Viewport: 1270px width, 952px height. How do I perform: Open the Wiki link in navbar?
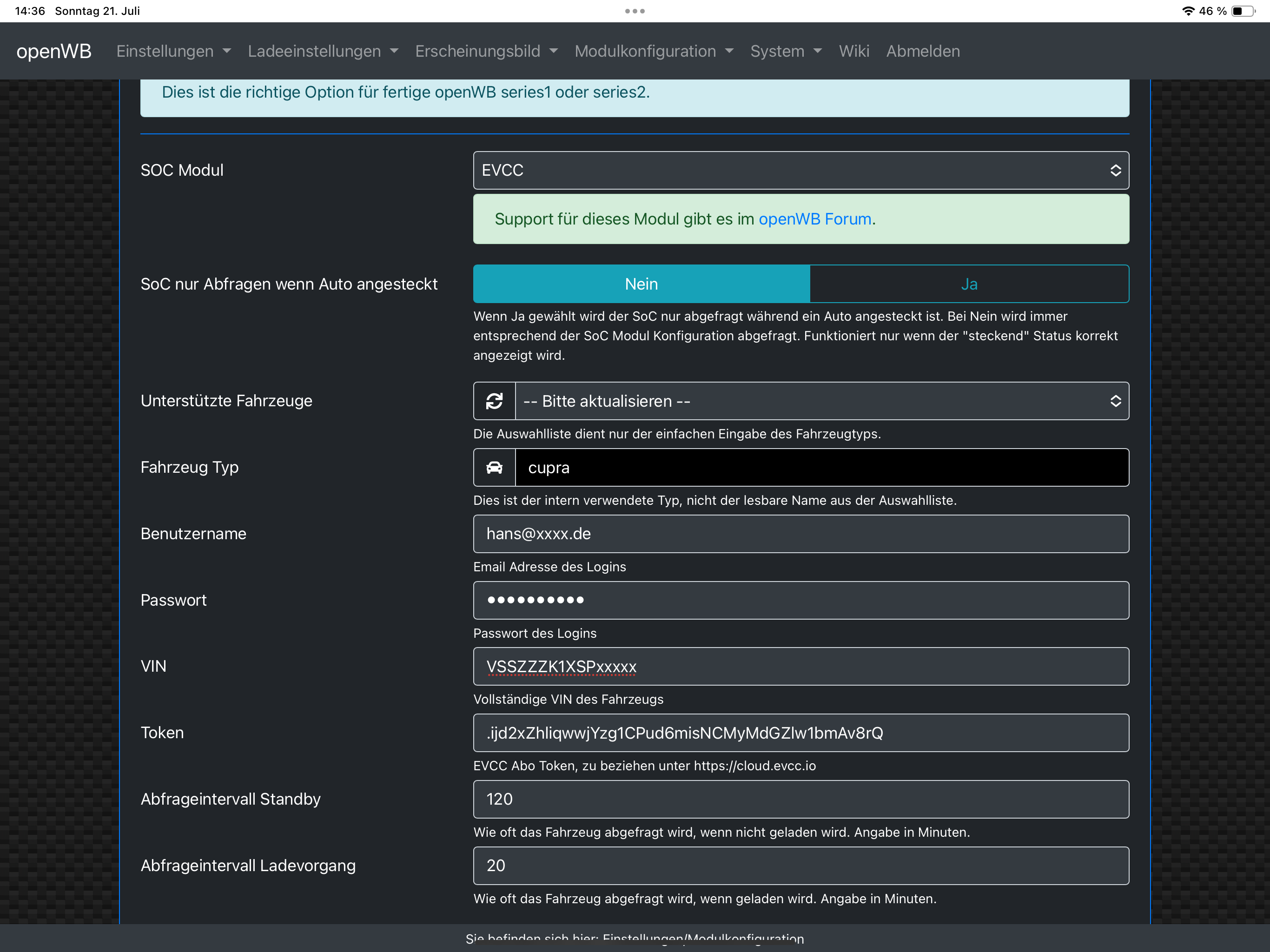click(854, 51)
